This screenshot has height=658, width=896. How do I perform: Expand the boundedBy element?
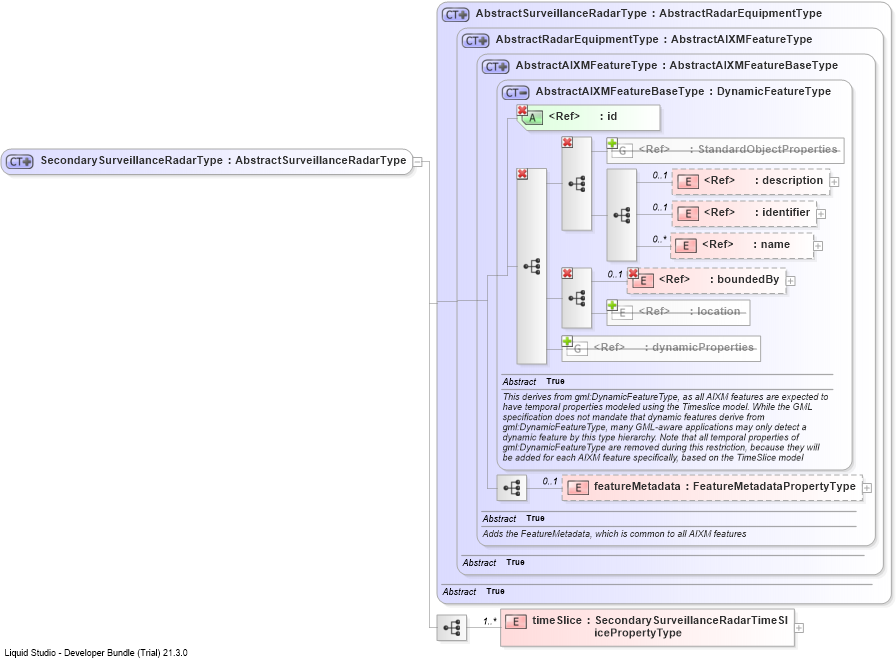(791, 281)
